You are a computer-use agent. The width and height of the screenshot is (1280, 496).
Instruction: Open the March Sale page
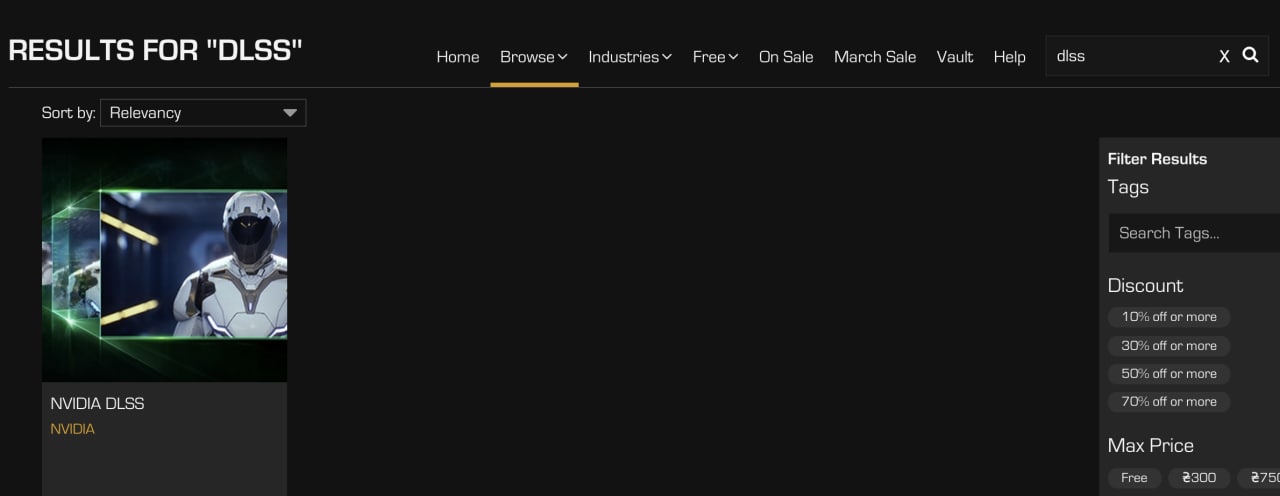(x=875, y=57)
